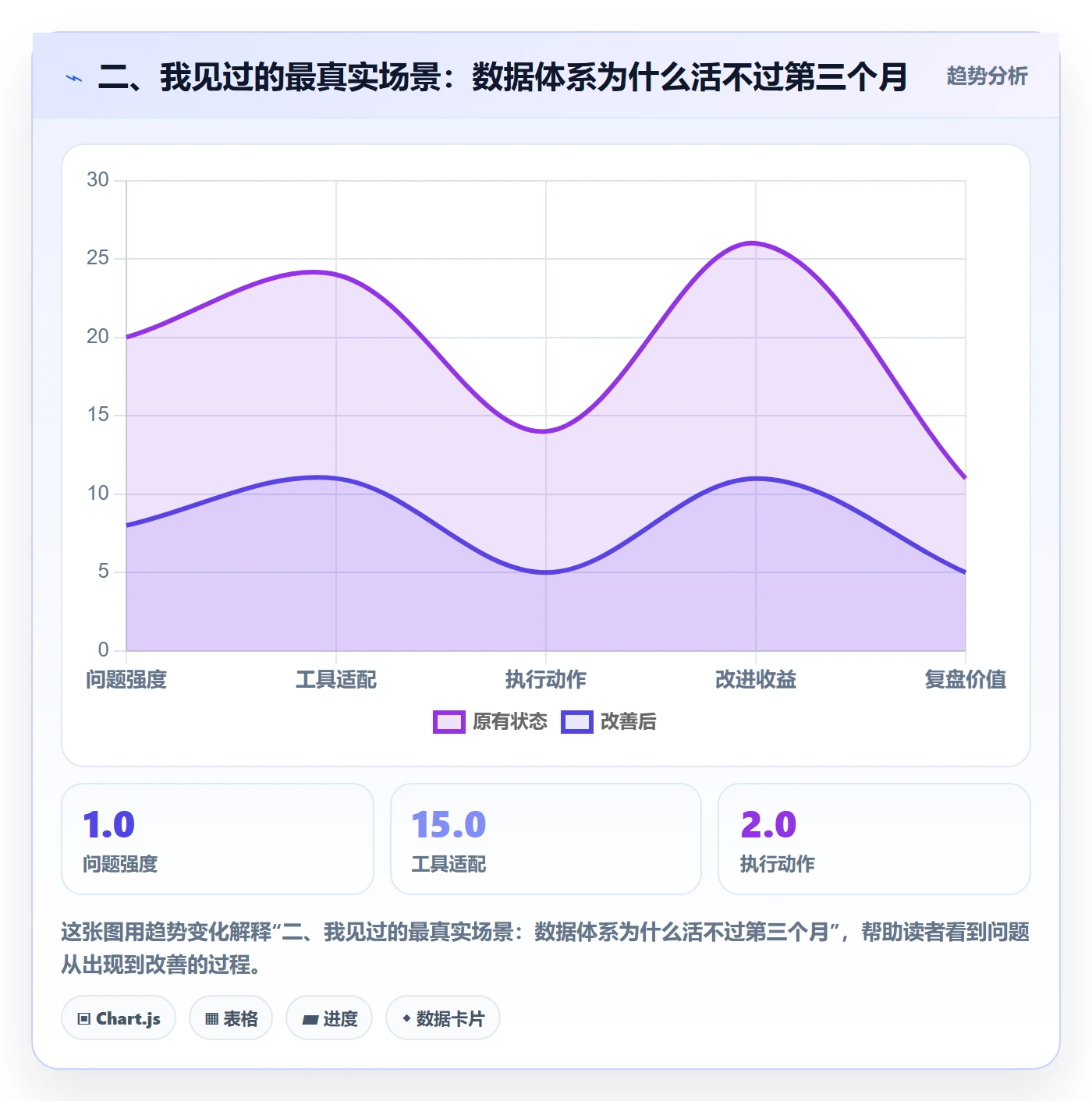Click the 复盘价值 x-axis label
The height and width of the screenshot is (1101, 1092).
coord(966,679)
